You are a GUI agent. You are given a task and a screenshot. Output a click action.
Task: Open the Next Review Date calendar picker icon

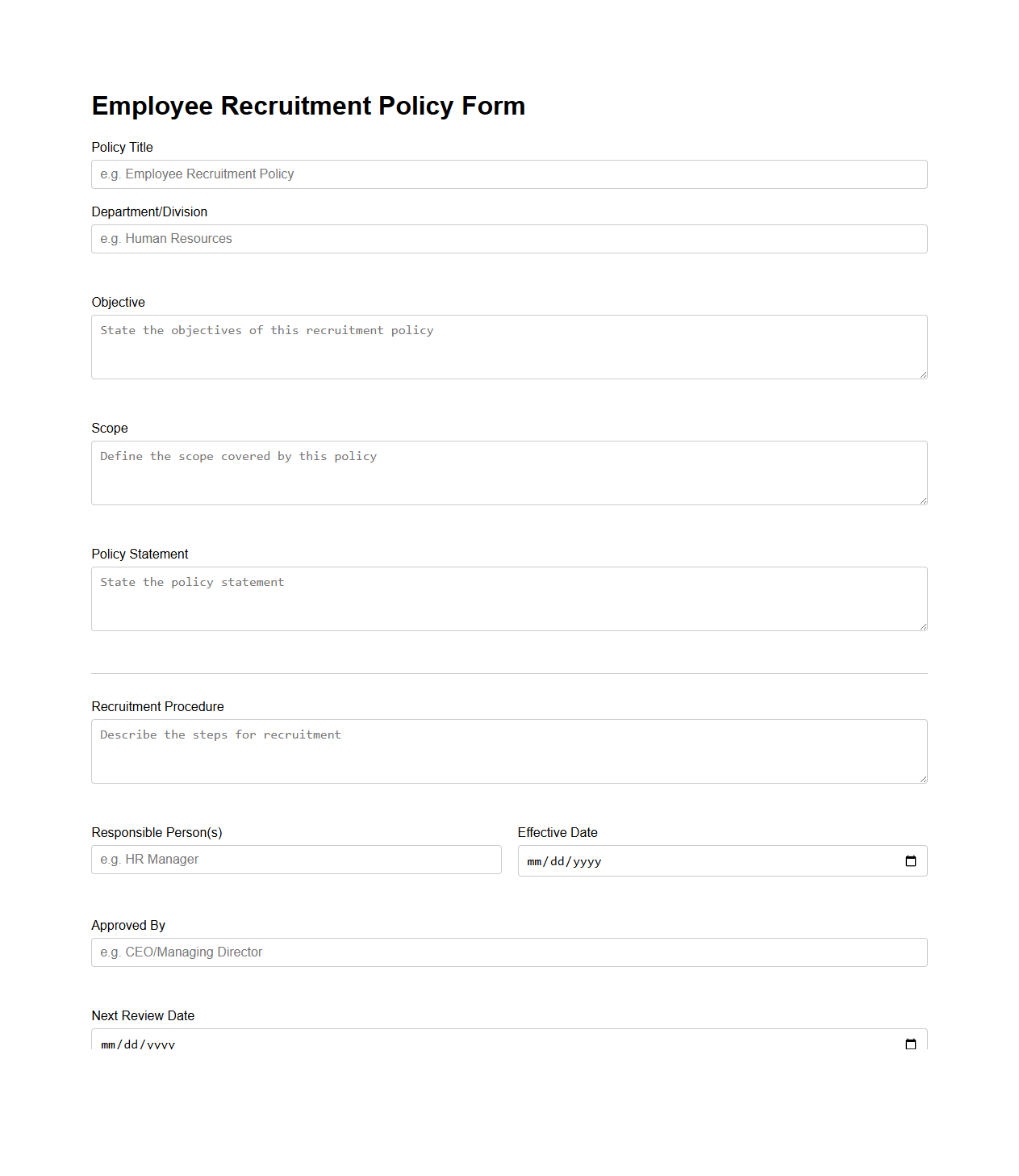pos(911,1044)
